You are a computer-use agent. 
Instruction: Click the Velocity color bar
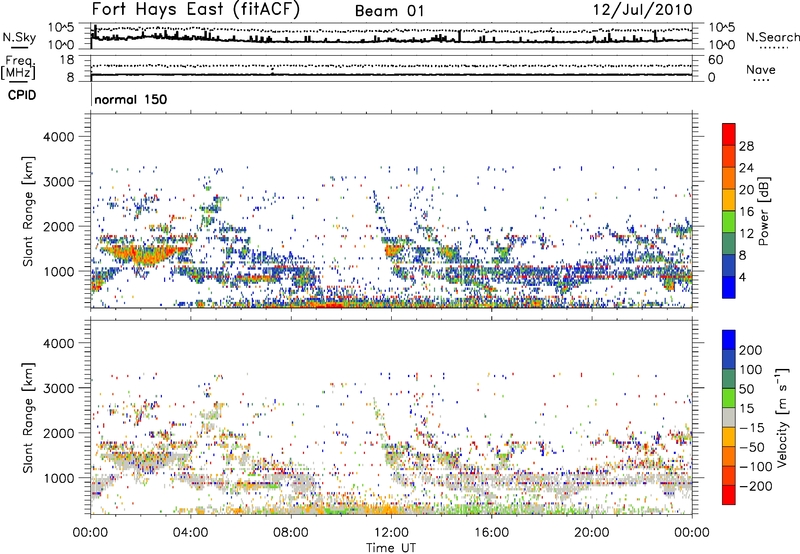[x=729, y=417]
